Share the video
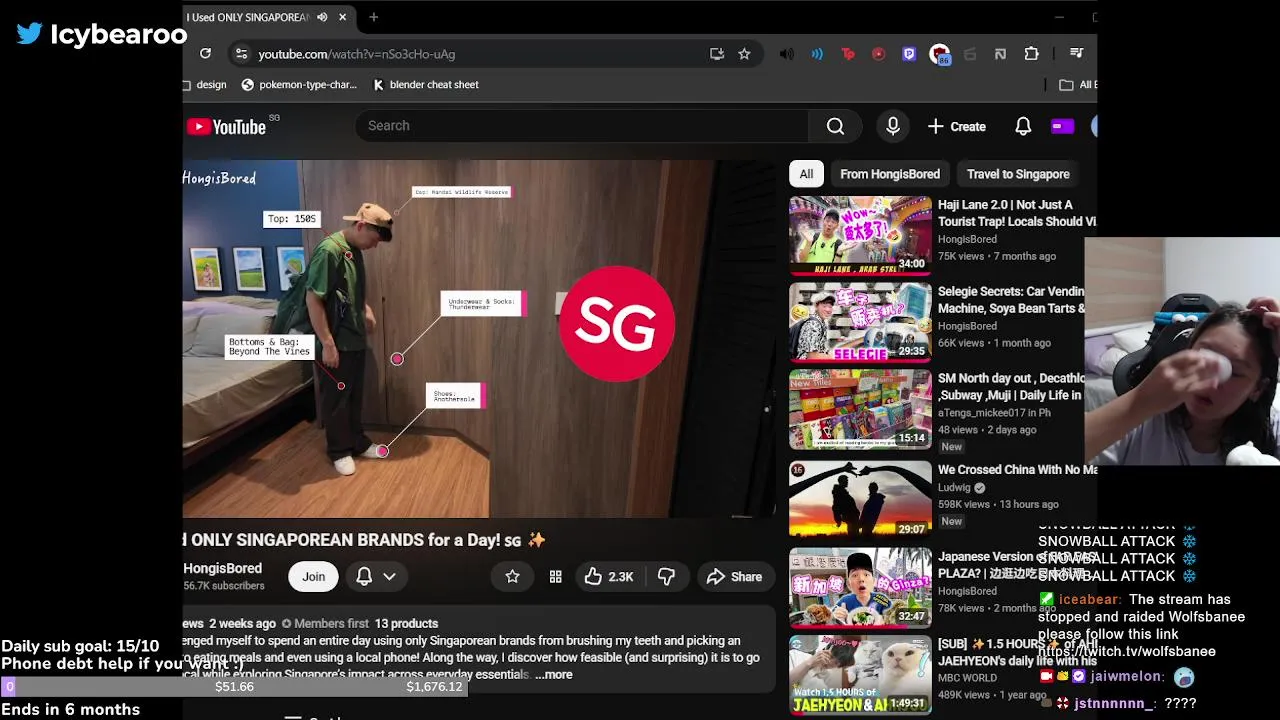Image resolution: width=1280 pixels, height=720 pixels. pyautogui.click(x=734, y=577)
